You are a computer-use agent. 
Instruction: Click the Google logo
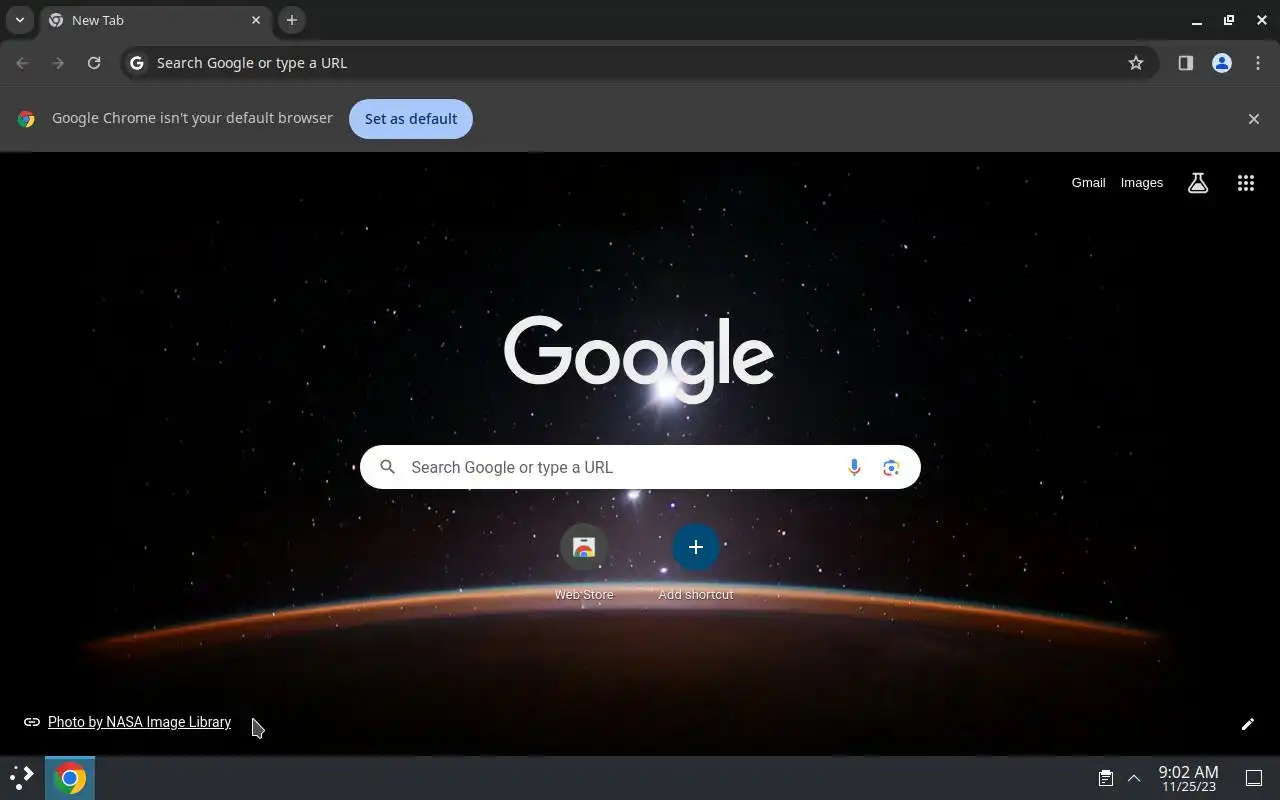[x=639, y=360]
